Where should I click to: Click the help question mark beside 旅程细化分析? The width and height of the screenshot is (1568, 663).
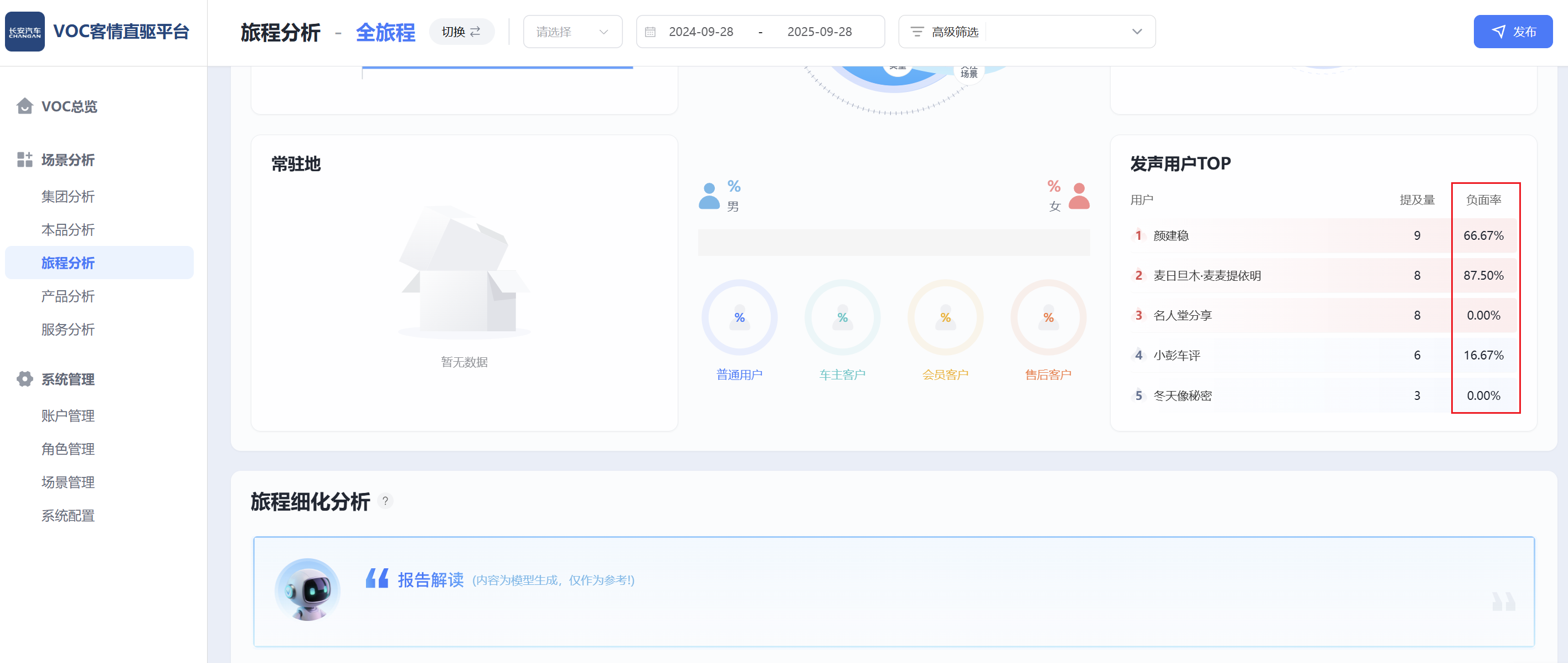tap(385, 501)
